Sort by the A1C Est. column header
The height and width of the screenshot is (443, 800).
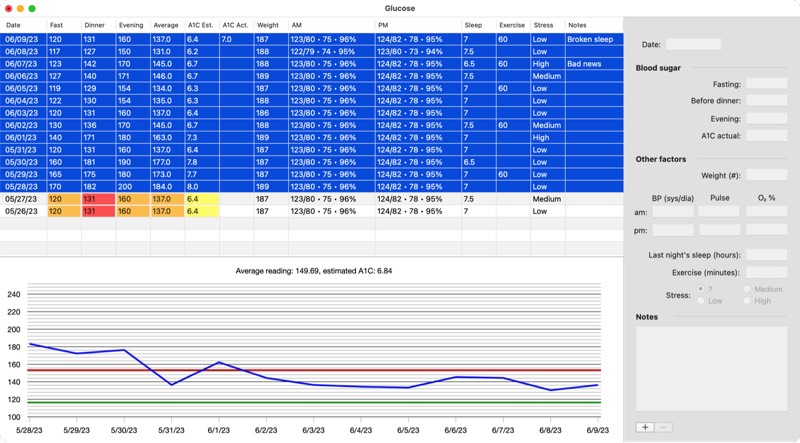pos(201,25)
